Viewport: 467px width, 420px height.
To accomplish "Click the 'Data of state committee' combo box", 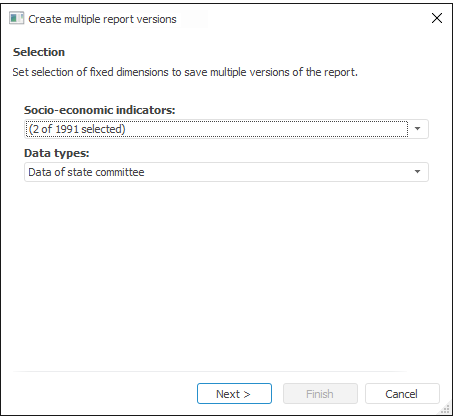I will (x=226, y=172).
